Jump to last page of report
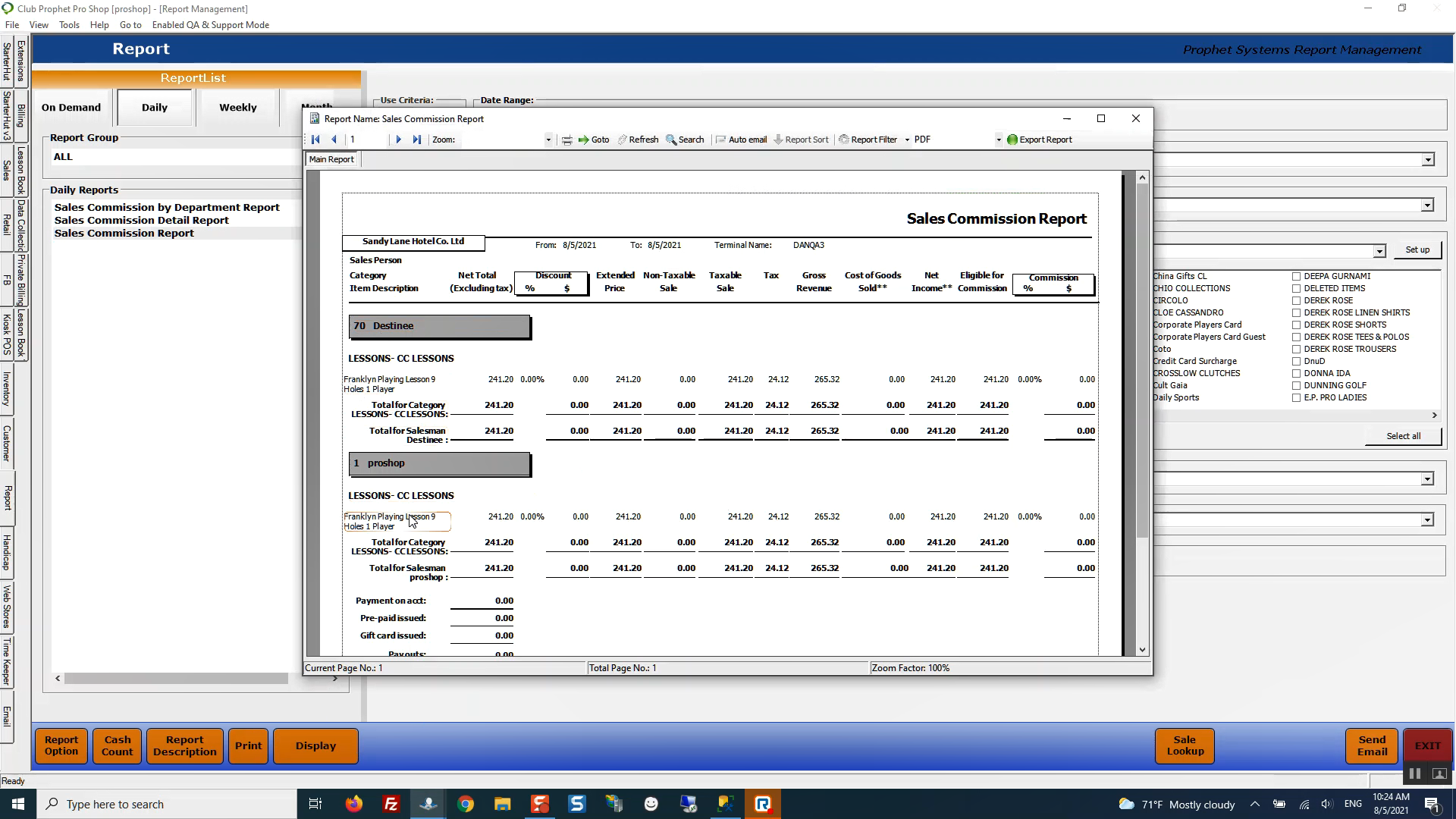 tap(416, 140)
